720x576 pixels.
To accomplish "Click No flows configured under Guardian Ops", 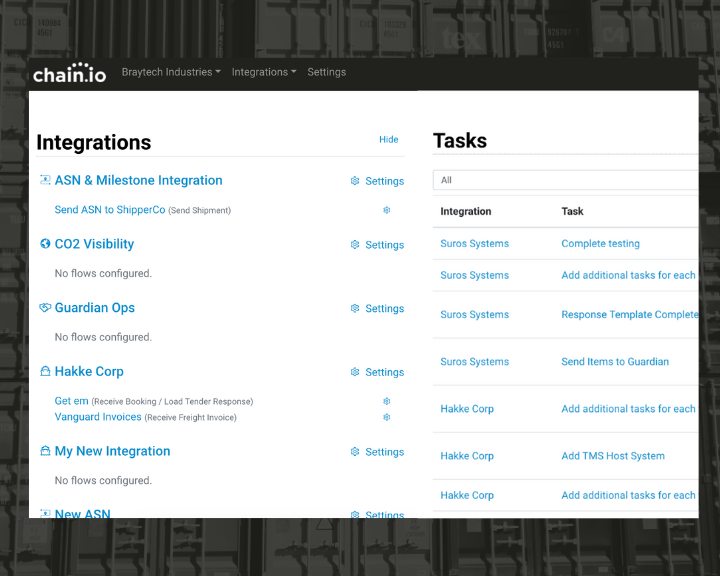I will 103,337.
